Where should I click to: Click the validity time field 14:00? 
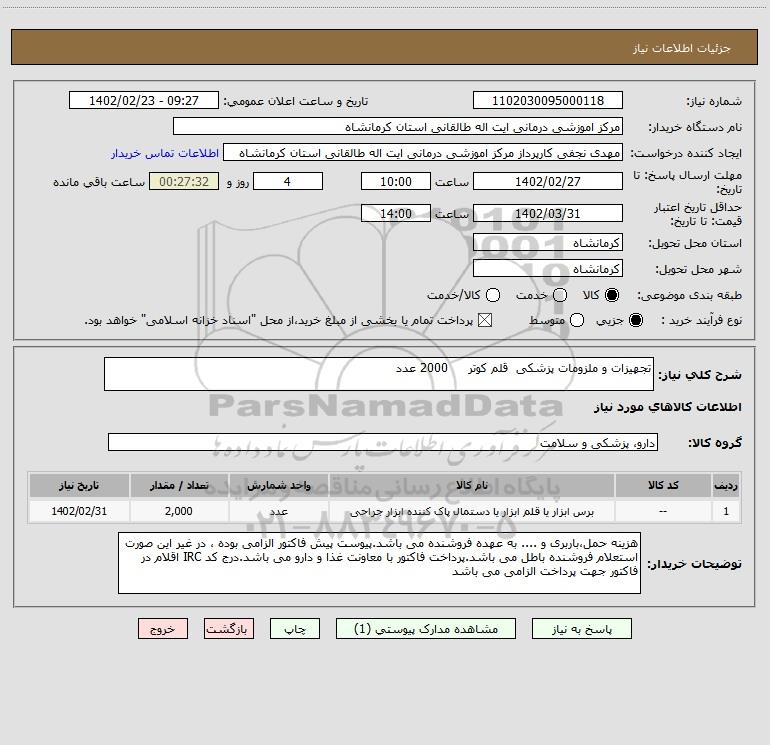coord(396,213)
